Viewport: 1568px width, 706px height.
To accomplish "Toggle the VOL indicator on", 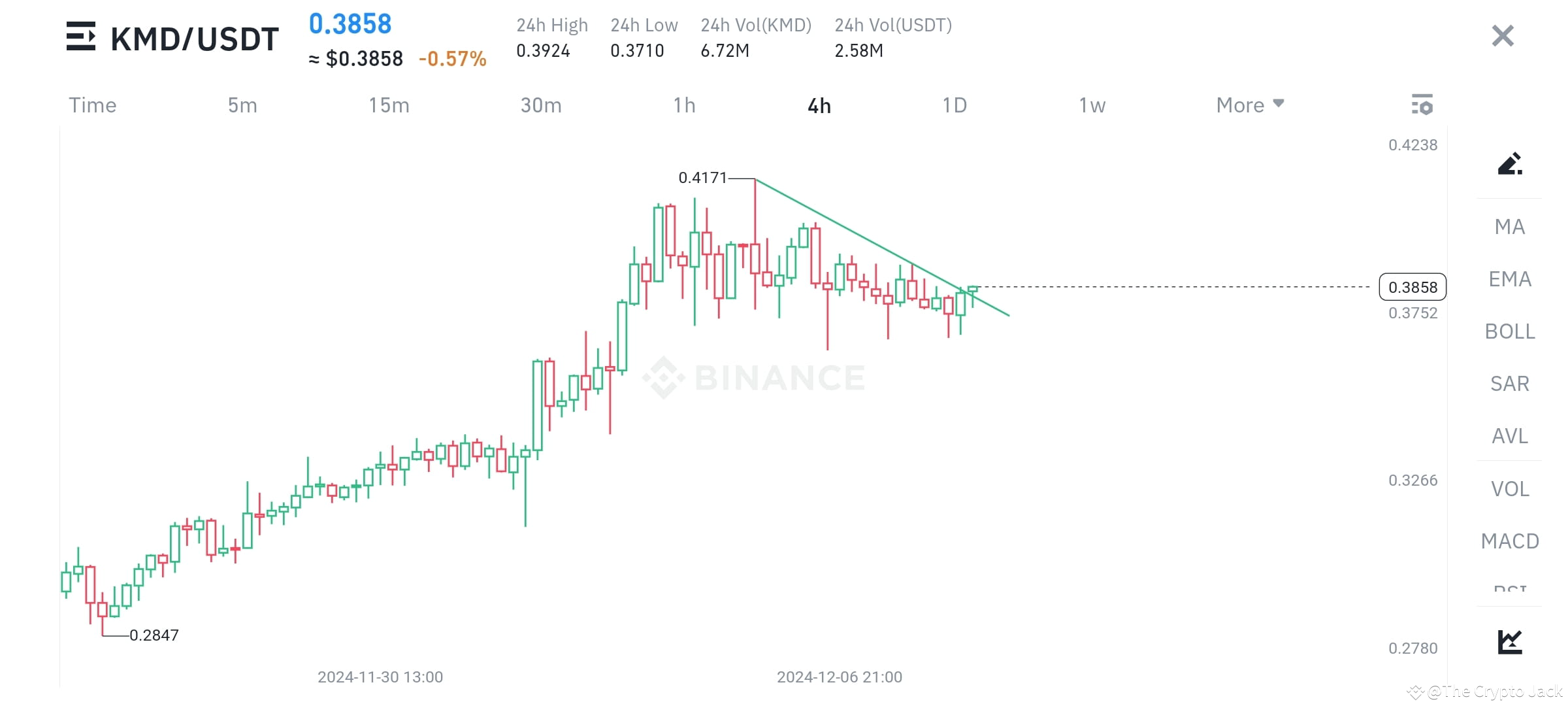I will (1509, 488).
